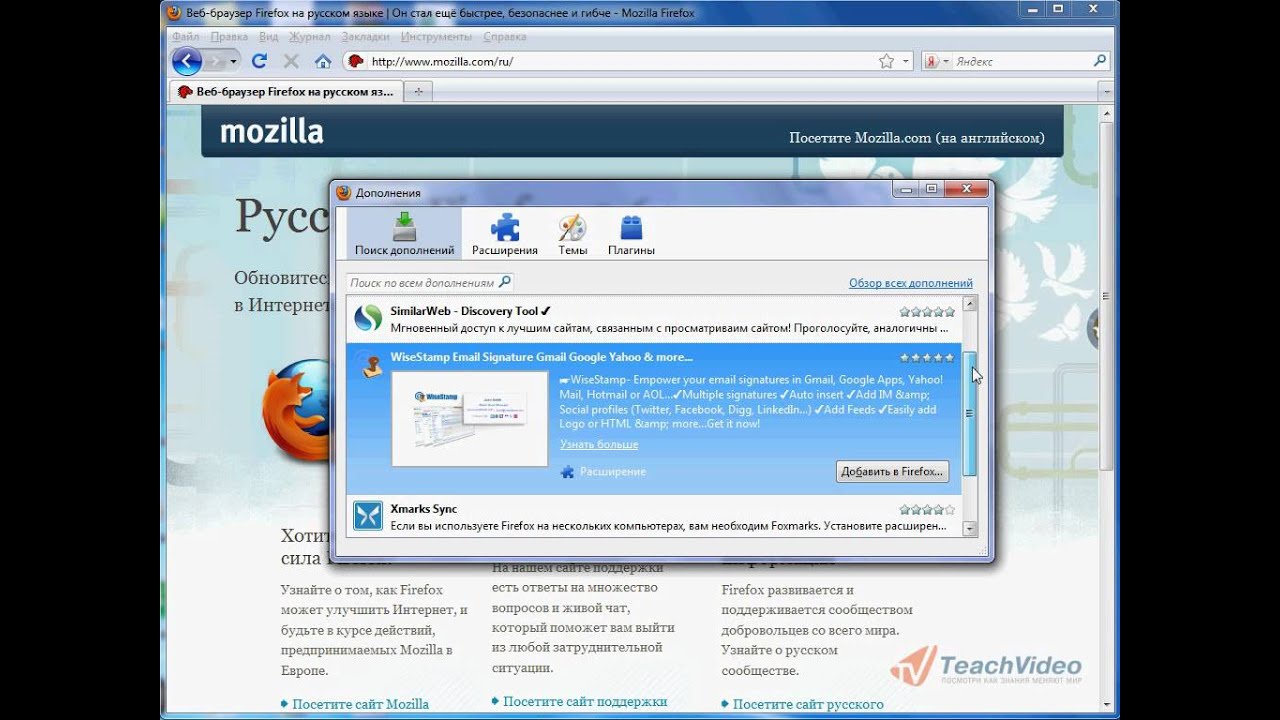
Task: Bookmark this page with the star icon
Action: 886,61
